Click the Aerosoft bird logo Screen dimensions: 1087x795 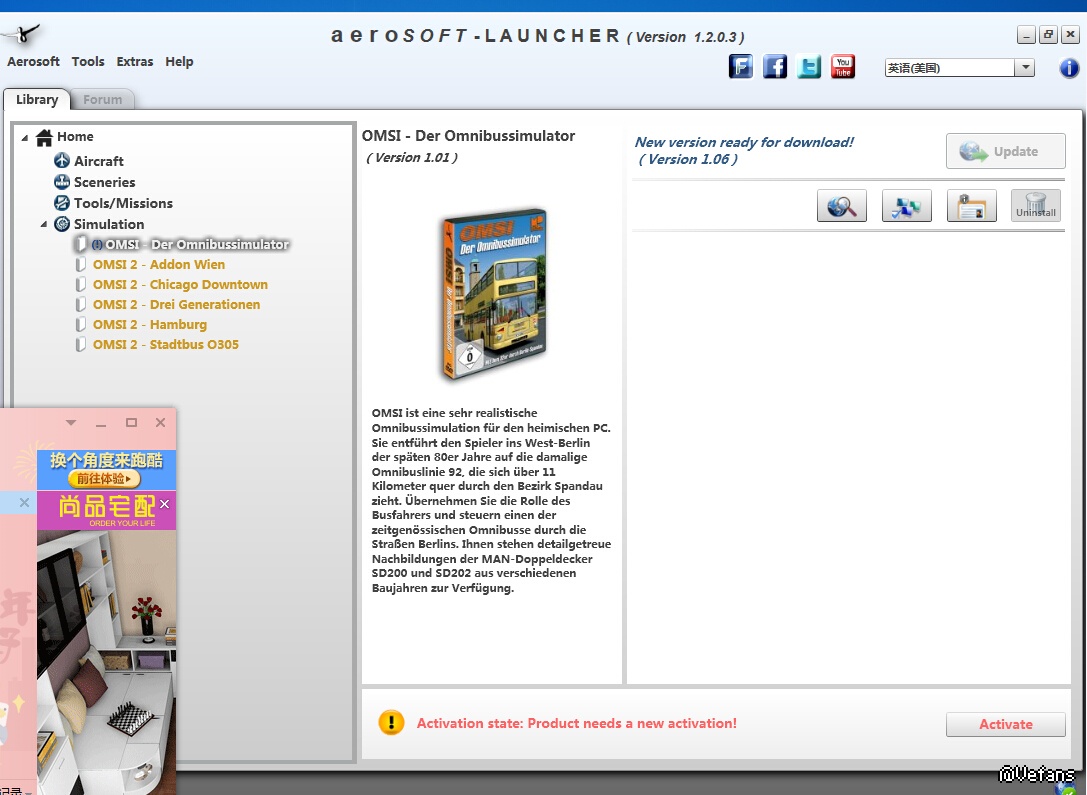pyautogui.click(x=23, y=34)
